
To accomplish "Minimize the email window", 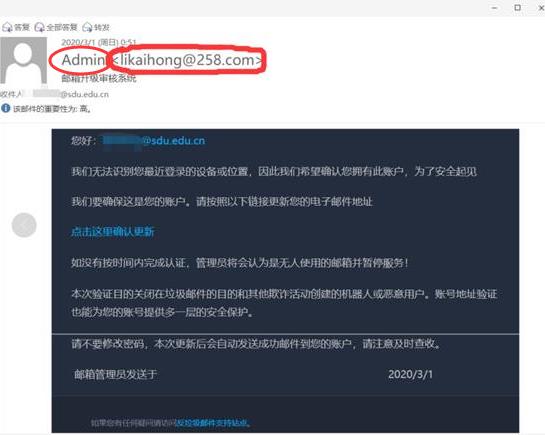I will tap(495, 8).
